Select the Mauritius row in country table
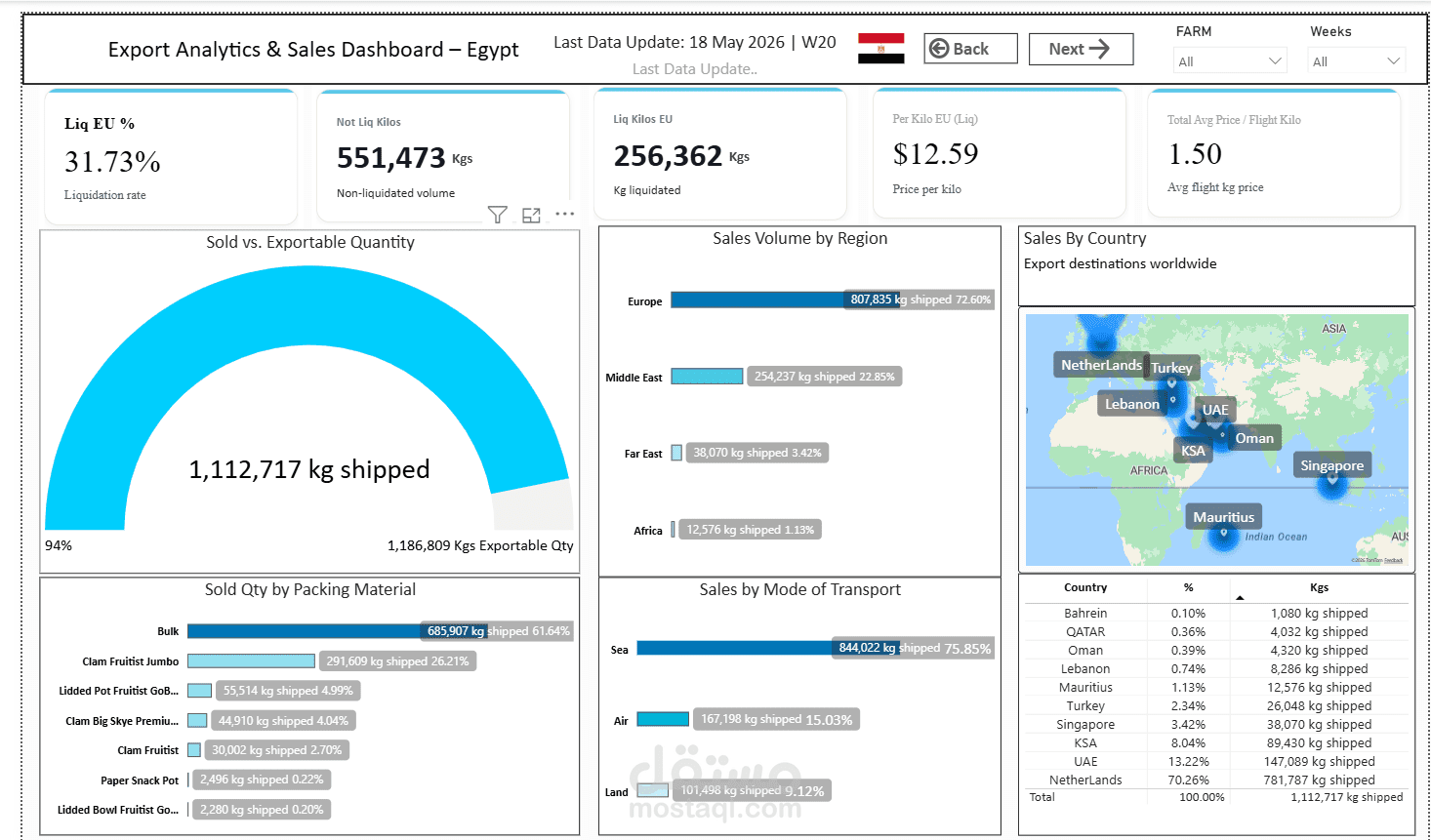 (1216, 687)
